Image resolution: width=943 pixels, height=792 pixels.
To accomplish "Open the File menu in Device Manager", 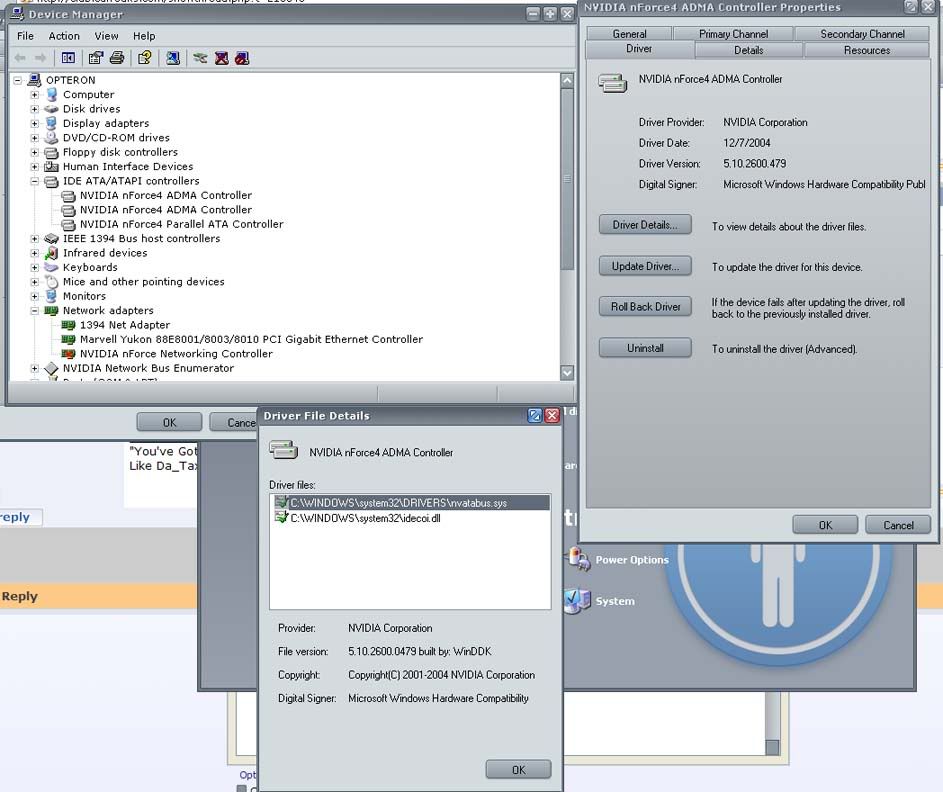I will (x=25, y=36).
